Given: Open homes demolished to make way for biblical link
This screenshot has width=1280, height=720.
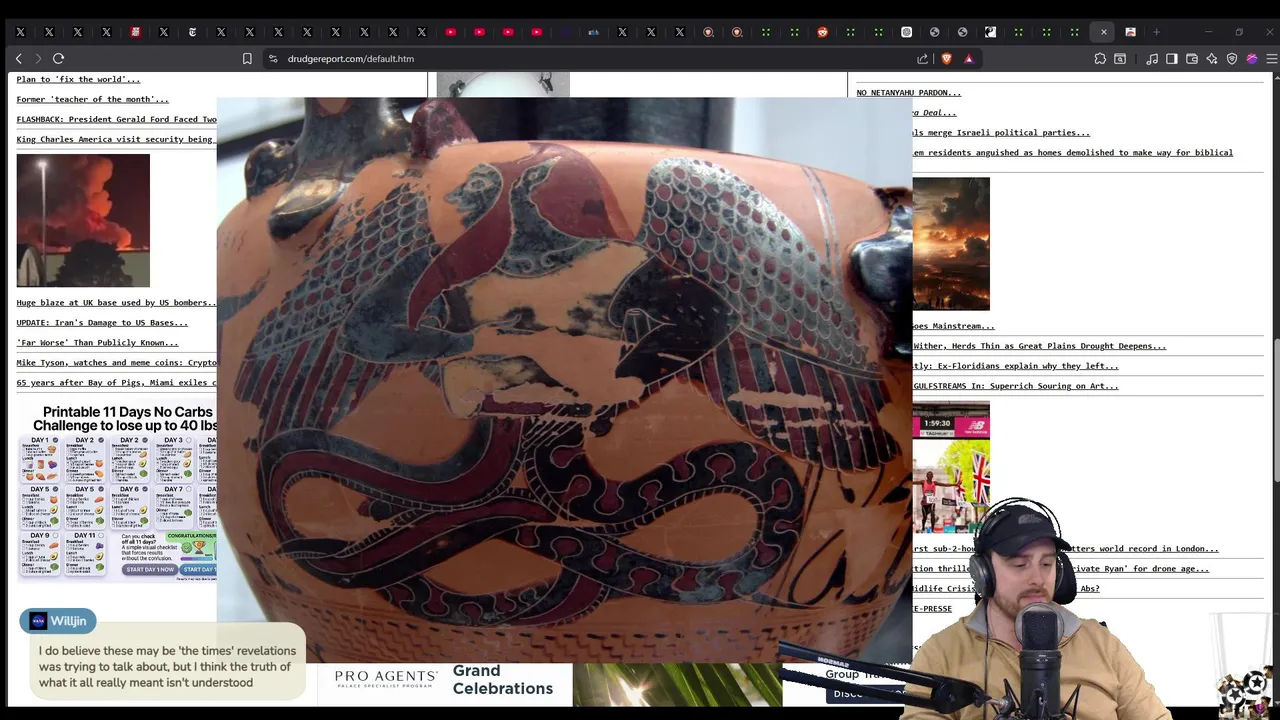Looking at the screenshot, I should tap(1073, 152).
